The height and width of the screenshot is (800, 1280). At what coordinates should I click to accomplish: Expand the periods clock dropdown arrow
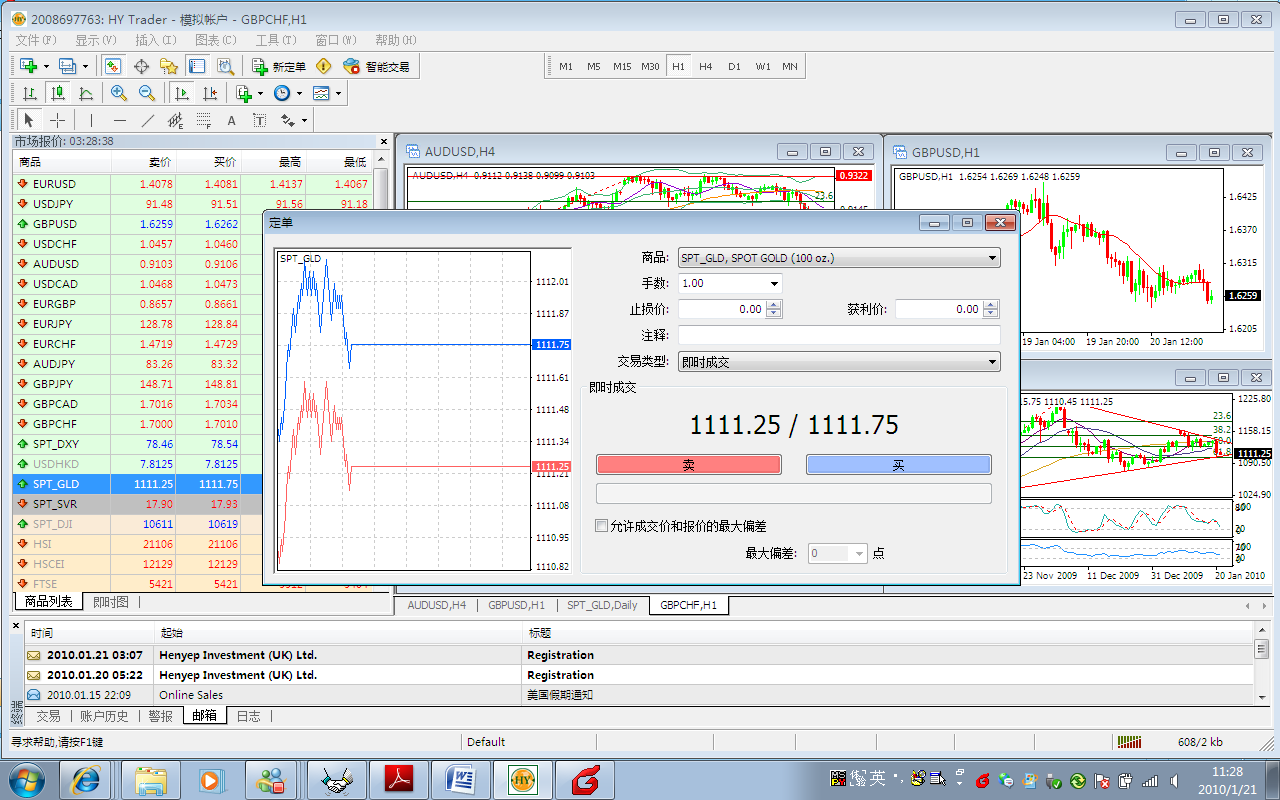click(299, 93)
